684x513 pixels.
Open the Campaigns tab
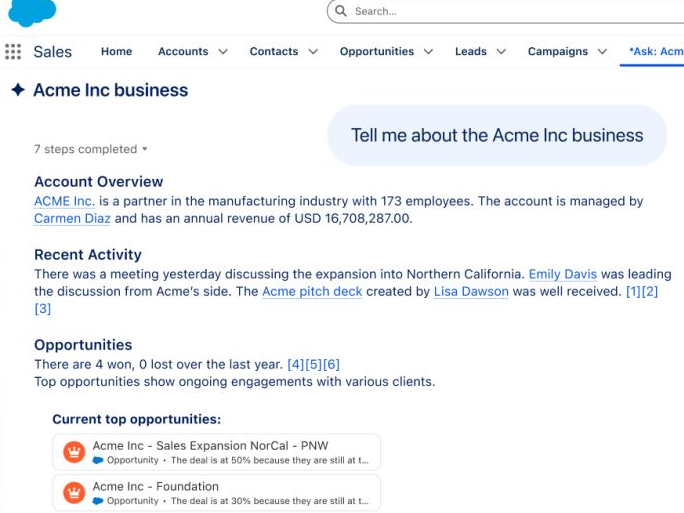pos(558,51)
